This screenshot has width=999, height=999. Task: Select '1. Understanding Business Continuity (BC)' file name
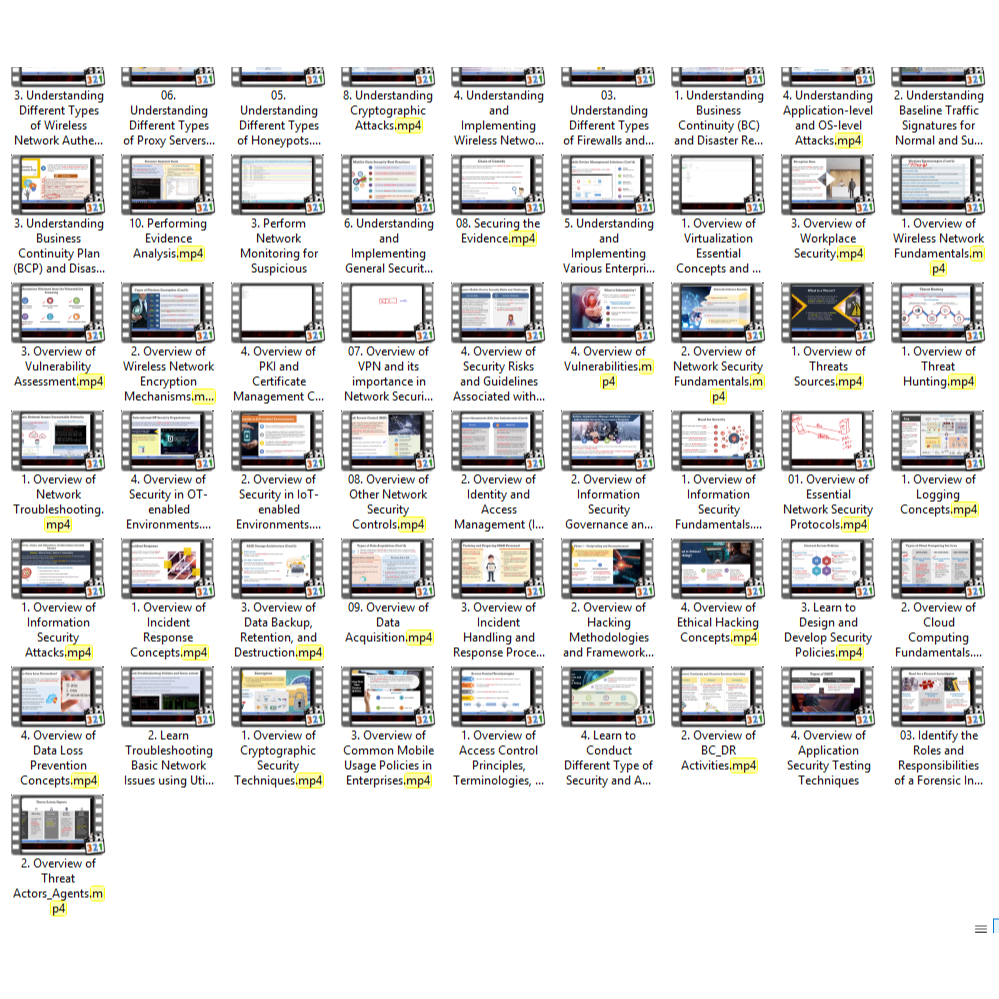coord(719,118)
